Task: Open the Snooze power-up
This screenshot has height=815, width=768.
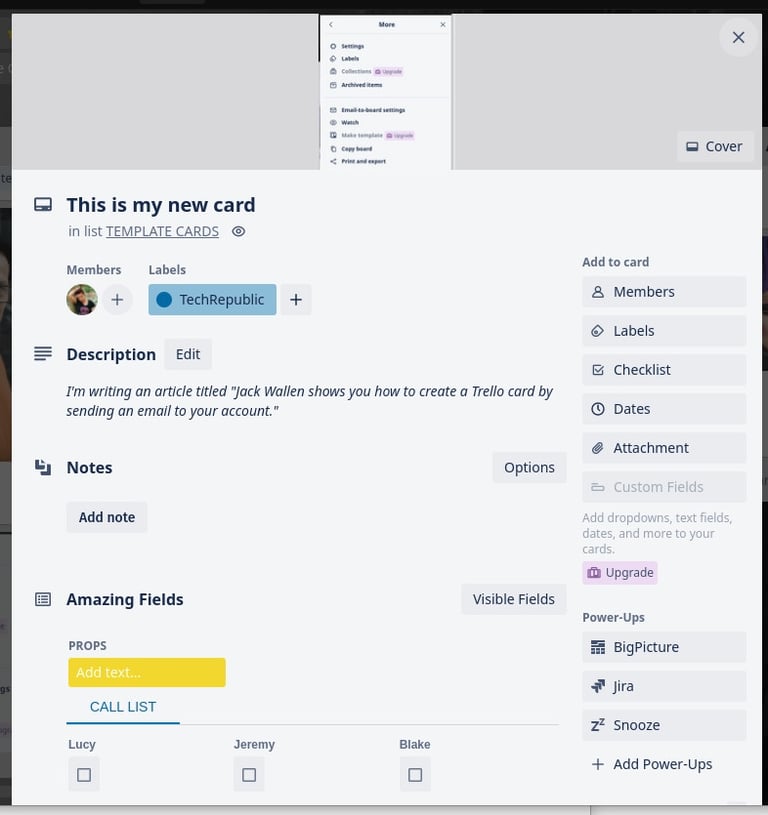Action: [664, 725]
